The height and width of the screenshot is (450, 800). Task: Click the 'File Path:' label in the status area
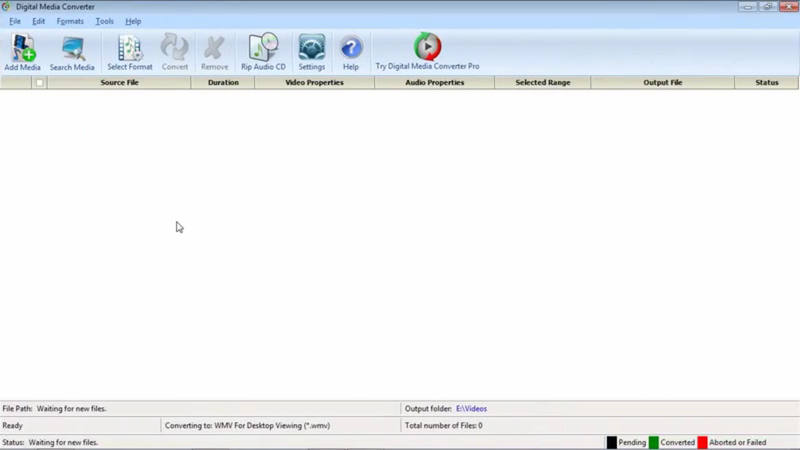coord(17,409)
